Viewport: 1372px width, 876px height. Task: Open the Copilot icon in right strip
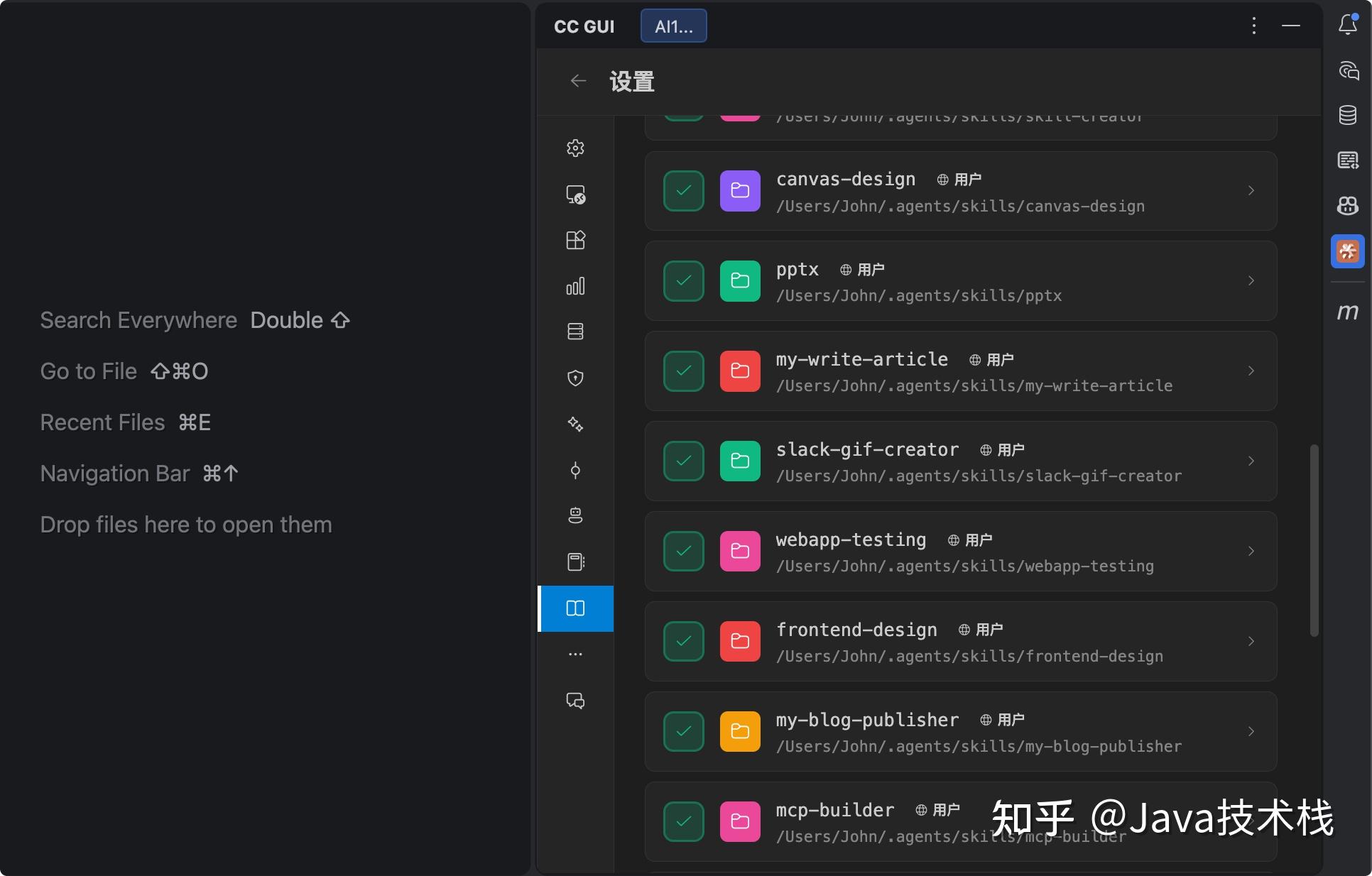pyautogui.click(x=1347, y=206)
